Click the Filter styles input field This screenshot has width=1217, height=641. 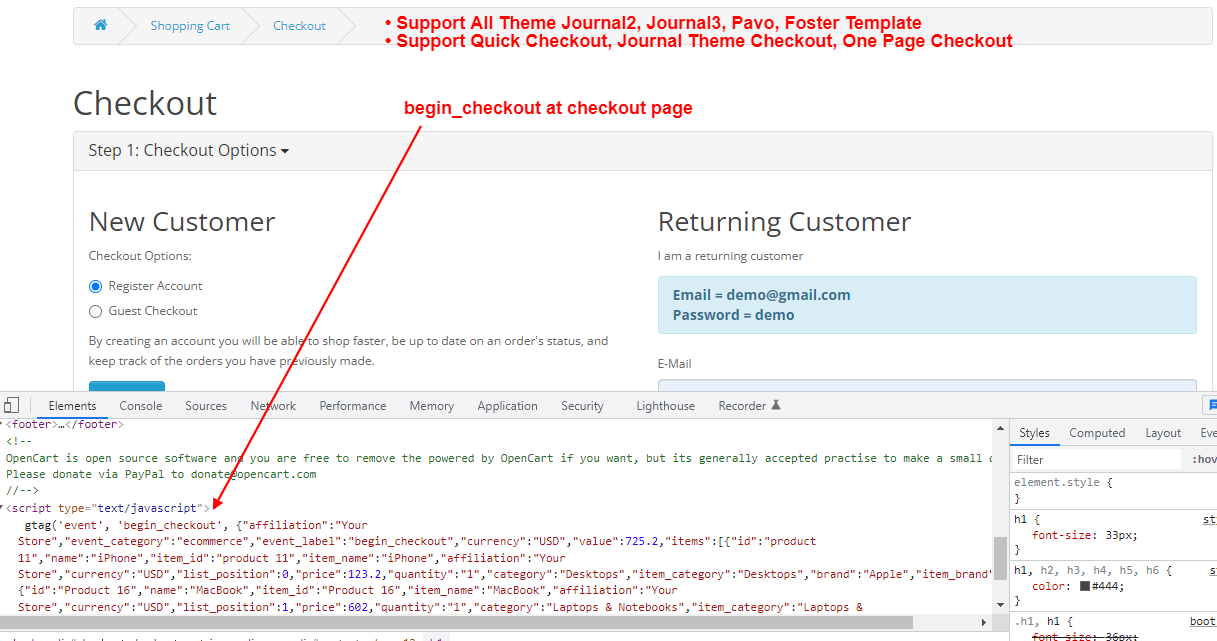(x=1095, y=460)
